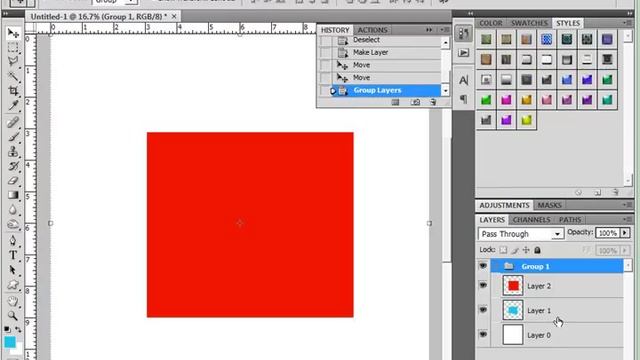
Task: Select the Clone Stamp tool
Action: pos(13,151)
